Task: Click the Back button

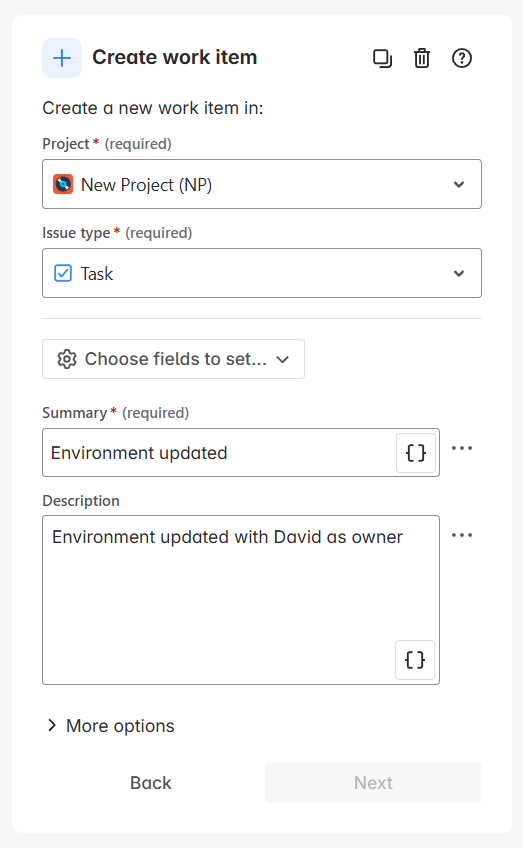Action: pos(151,783)
